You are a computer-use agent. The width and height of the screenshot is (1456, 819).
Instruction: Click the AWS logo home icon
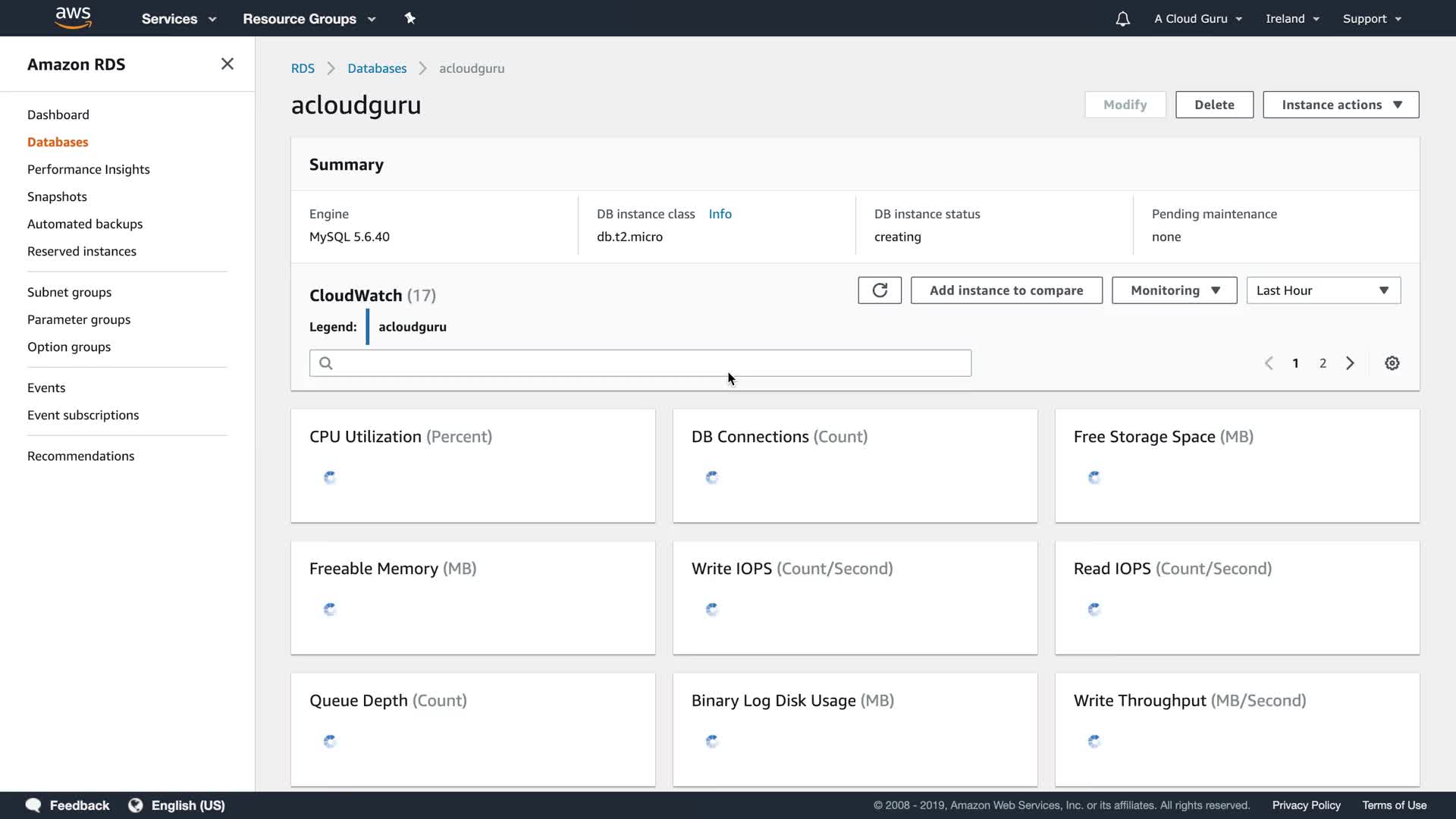pos(73,18)
